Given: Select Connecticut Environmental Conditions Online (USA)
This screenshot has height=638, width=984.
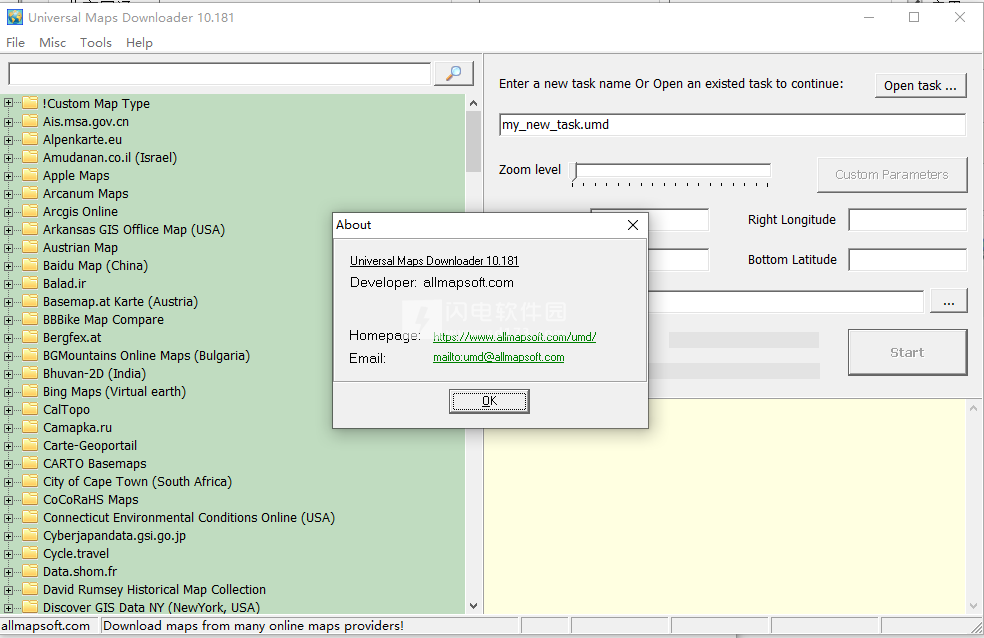Looking at the screenshot, I should pos(189,518).
